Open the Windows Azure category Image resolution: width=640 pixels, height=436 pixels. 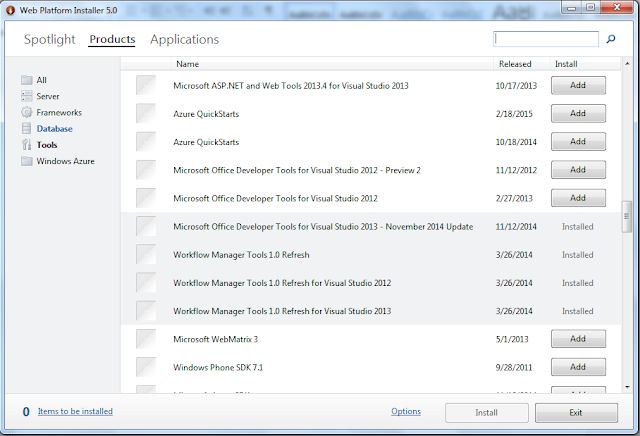point(65,161)
